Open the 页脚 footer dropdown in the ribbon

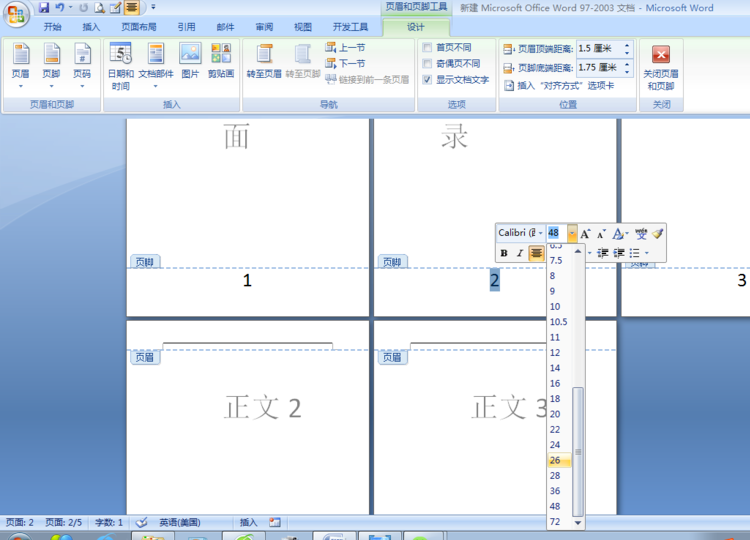pos(51,66)
